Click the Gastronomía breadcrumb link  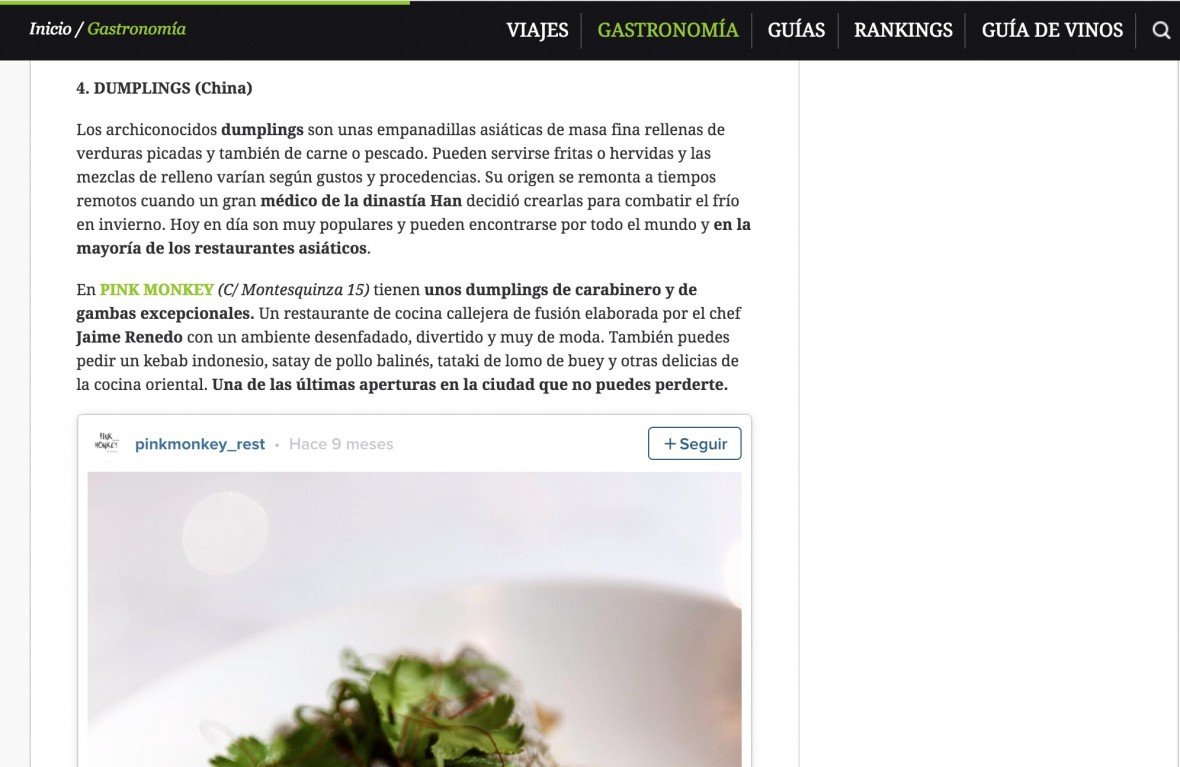click(136, 29)
